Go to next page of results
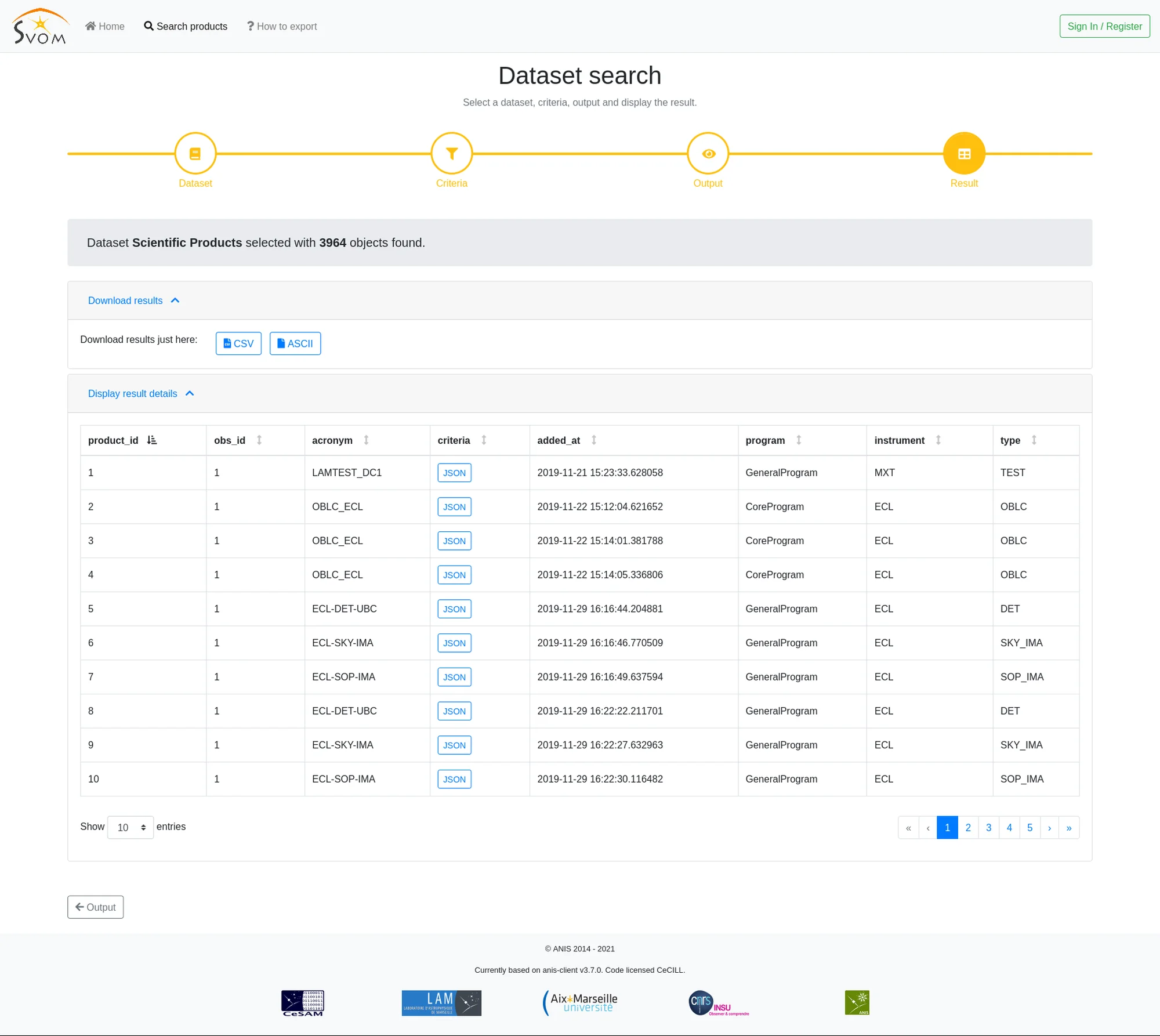 click(x=1049, y=828)
